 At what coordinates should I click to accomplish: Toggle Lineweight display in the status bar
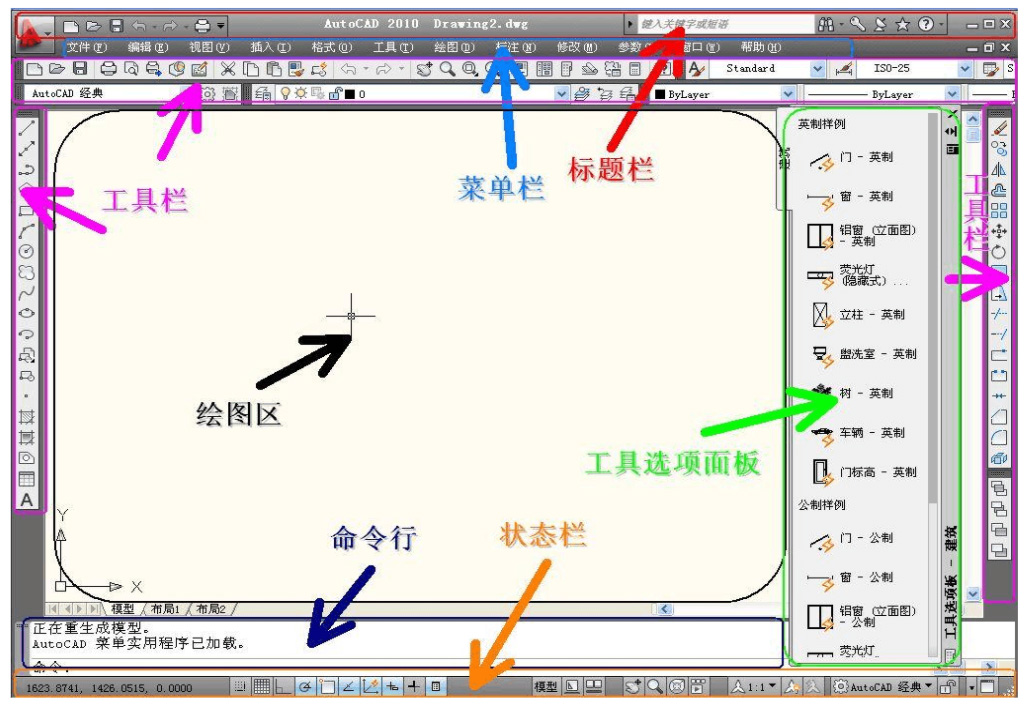(414, 687)
